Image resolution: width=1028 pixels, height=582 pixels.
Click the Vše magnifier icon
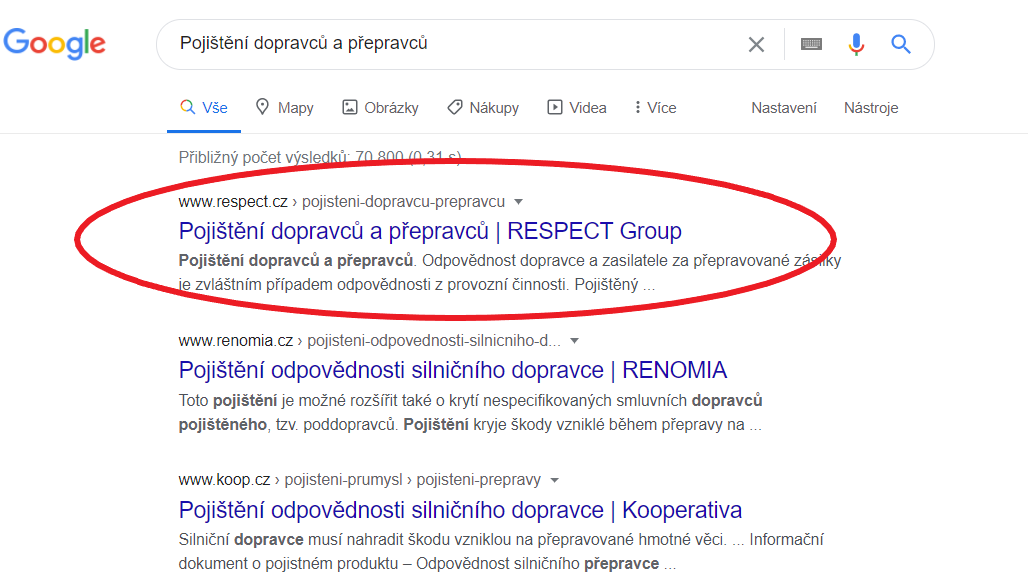(188, 107)
